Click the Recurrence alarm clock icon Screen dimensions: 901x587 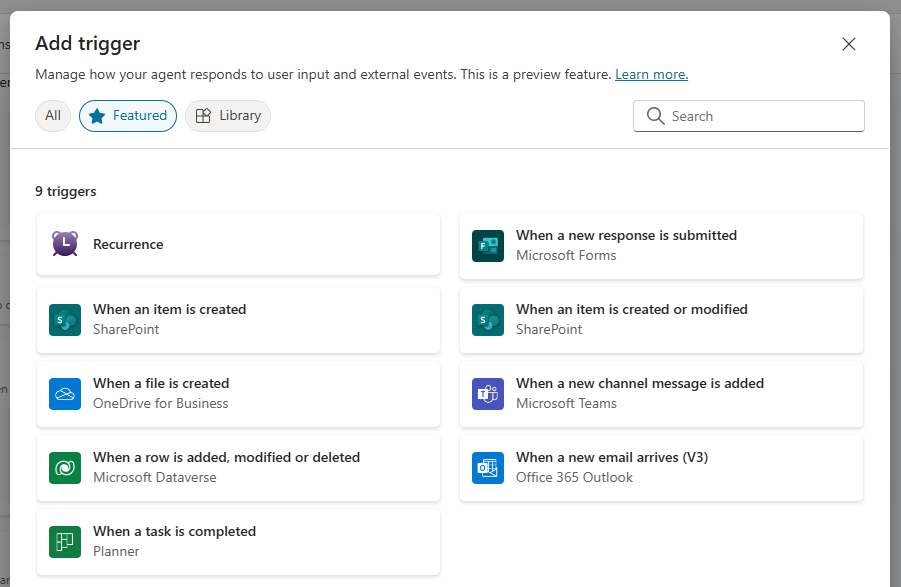coord(65,244)
